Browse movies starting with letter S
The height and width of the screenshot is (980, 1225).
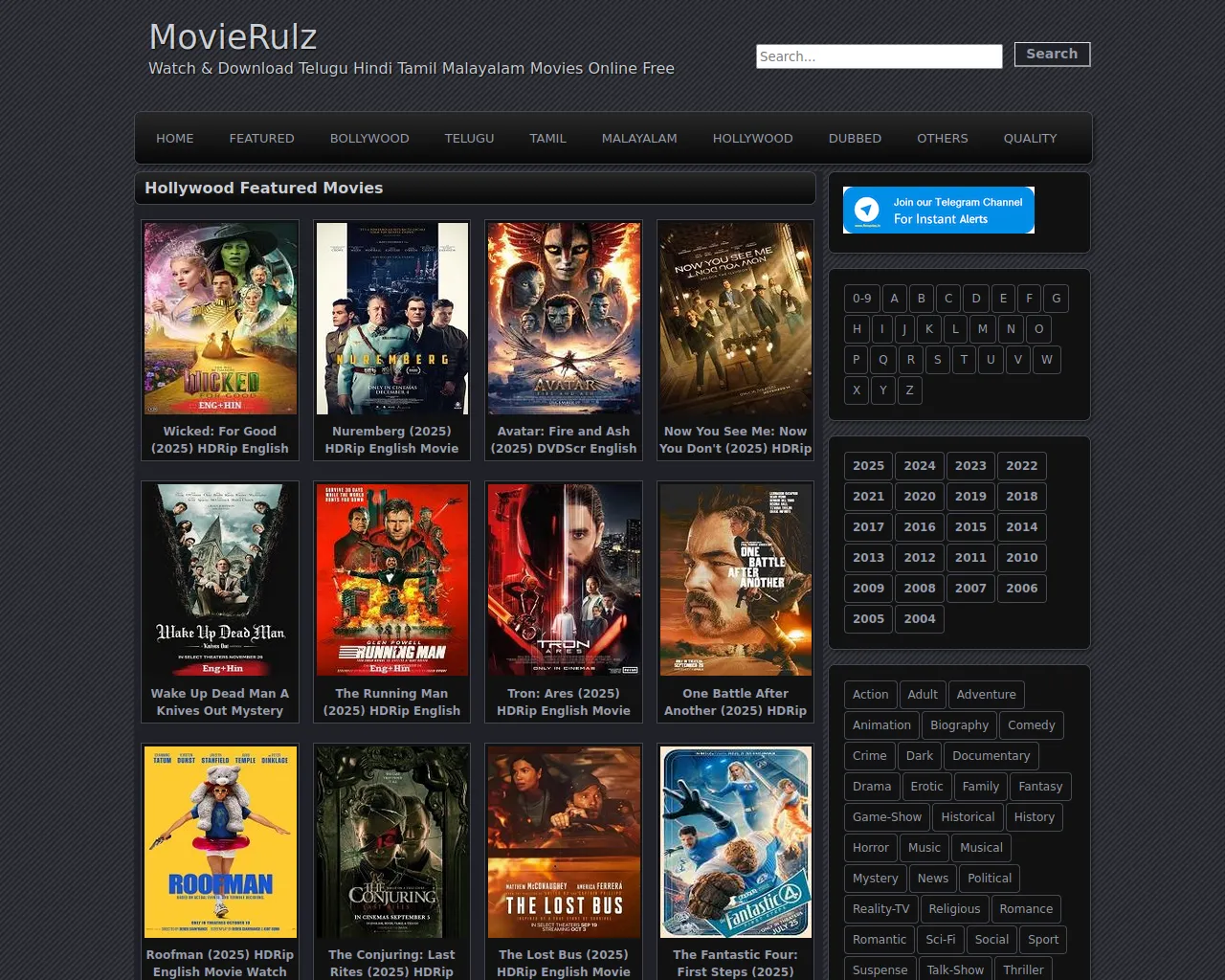(938, 360)
